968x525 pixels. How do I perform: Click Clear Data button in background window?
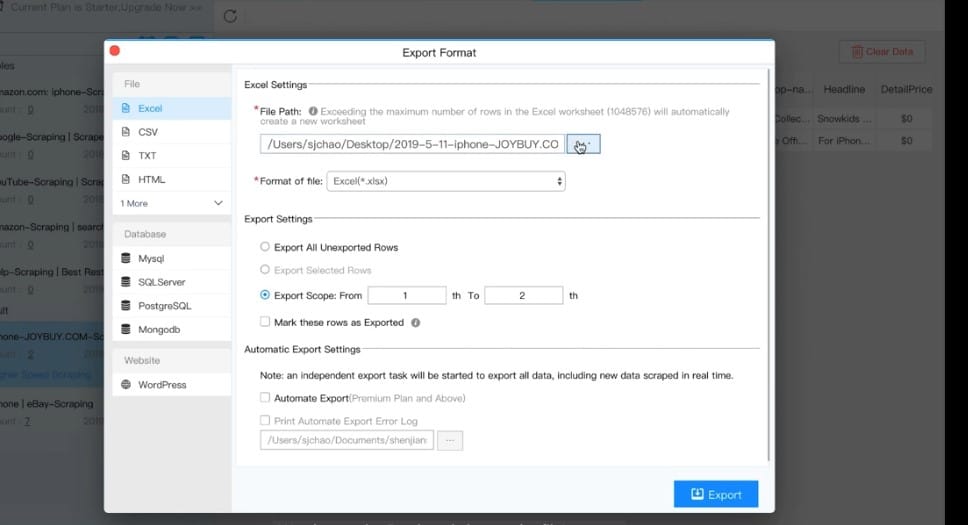click(882, 52)
